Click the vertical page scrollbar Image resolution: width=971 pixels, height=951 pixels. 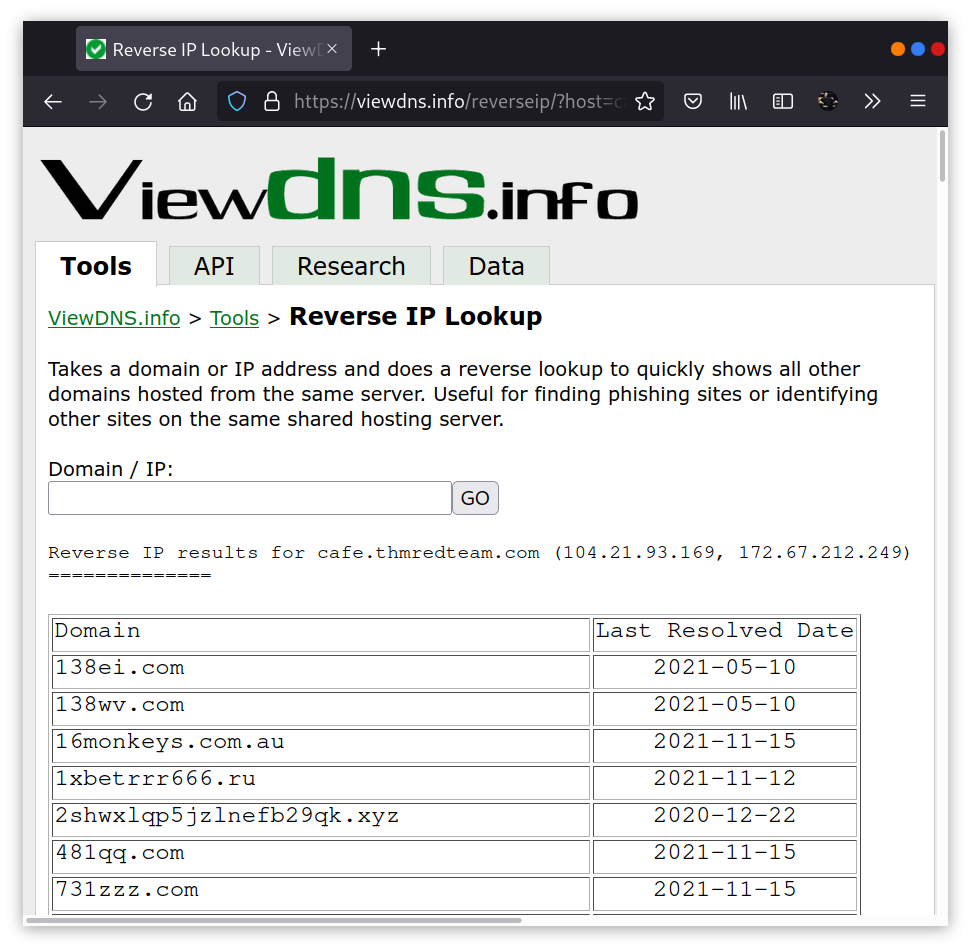click(943, 156)
